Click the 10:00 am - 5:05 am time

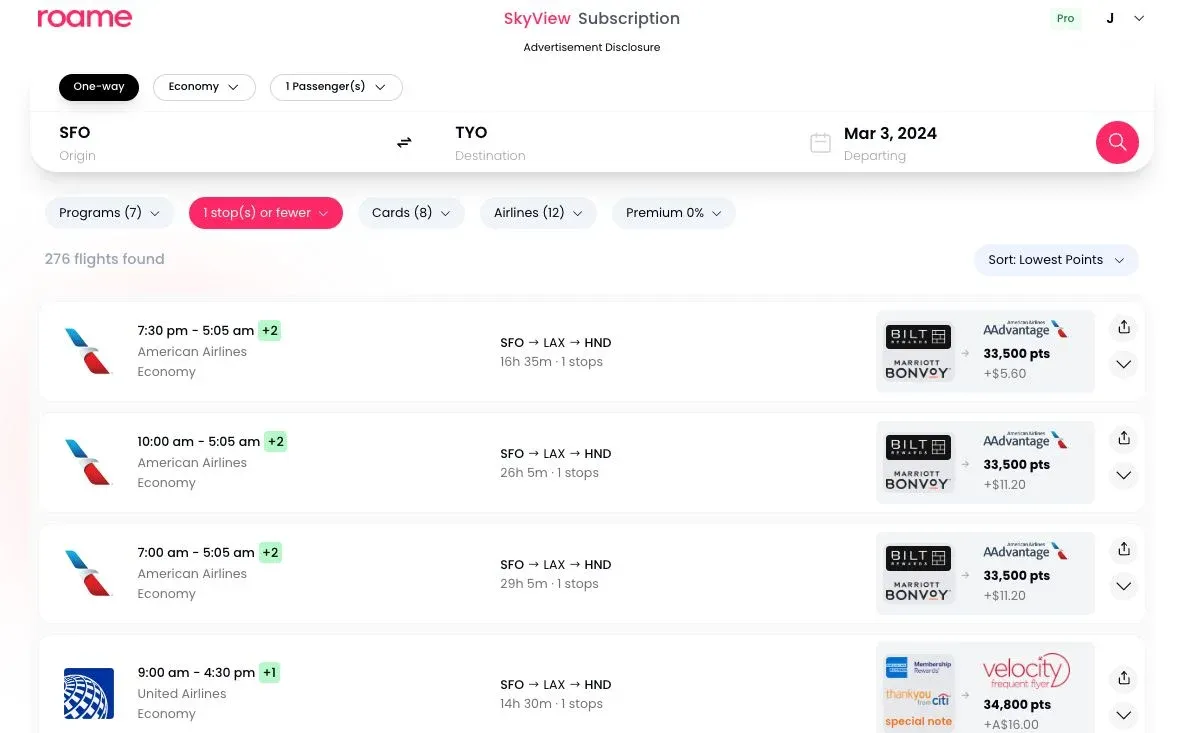[x=199, y=442]
